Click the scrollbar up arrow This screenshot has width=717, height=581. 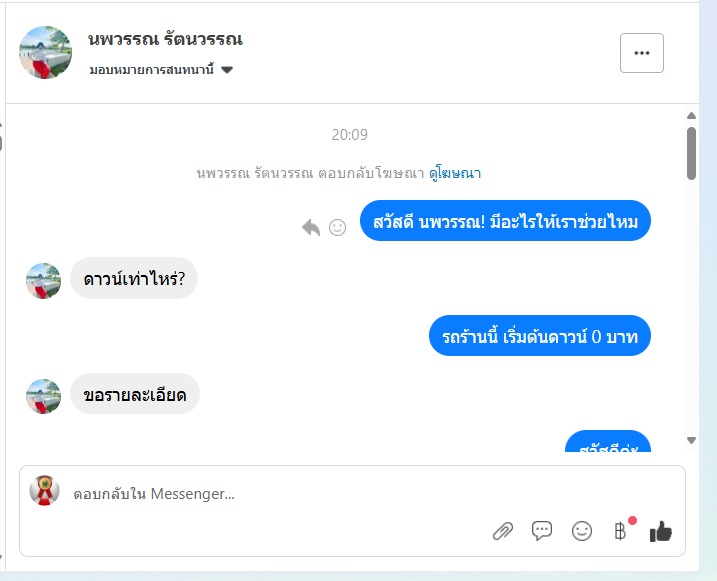(691, 116)
